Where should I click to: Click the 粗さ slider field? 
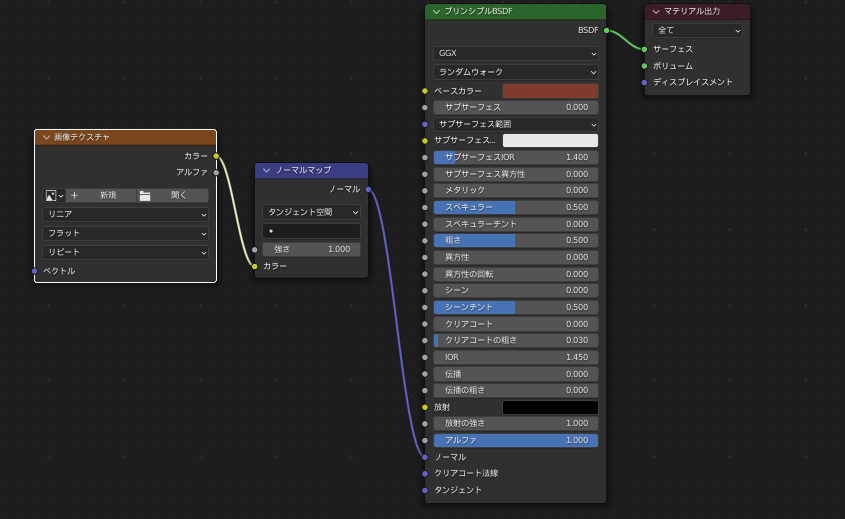tap(515, 240)
